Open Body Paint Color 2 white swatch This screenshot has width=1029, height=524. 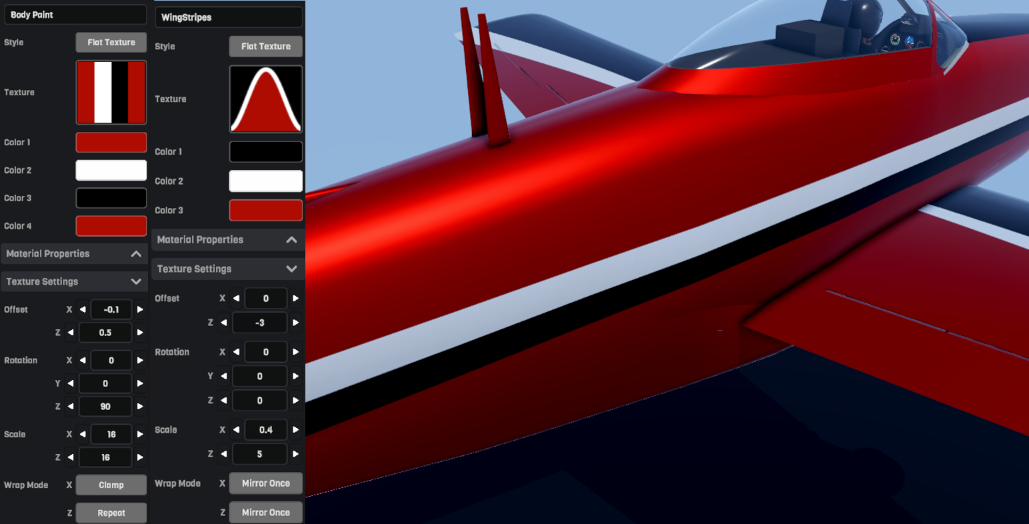tap(111, 170)
